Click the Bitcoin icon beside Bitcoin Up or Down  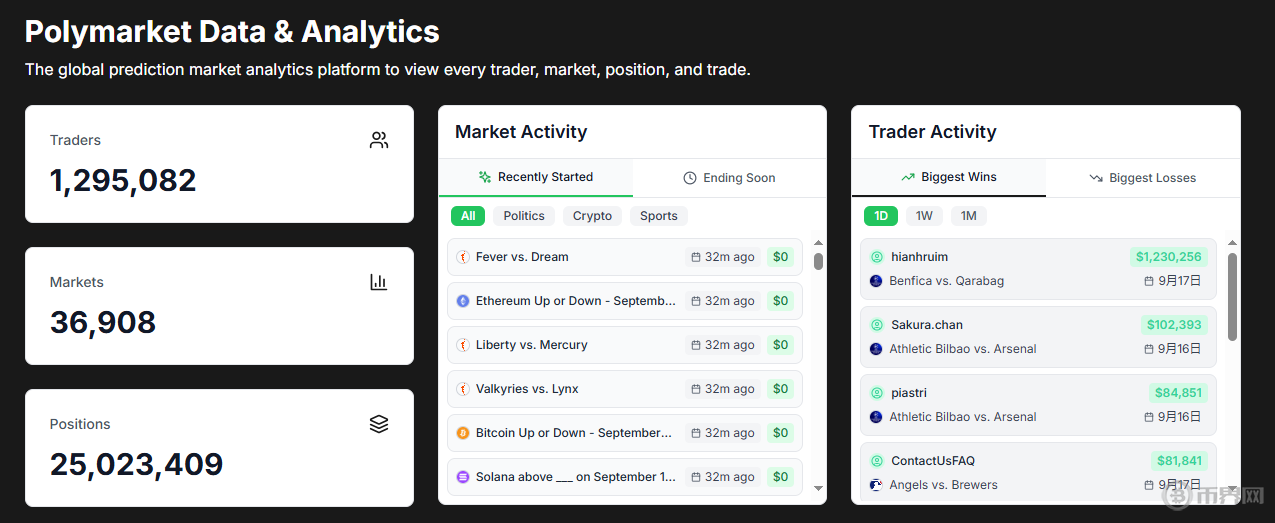click(x=463, y=433)
